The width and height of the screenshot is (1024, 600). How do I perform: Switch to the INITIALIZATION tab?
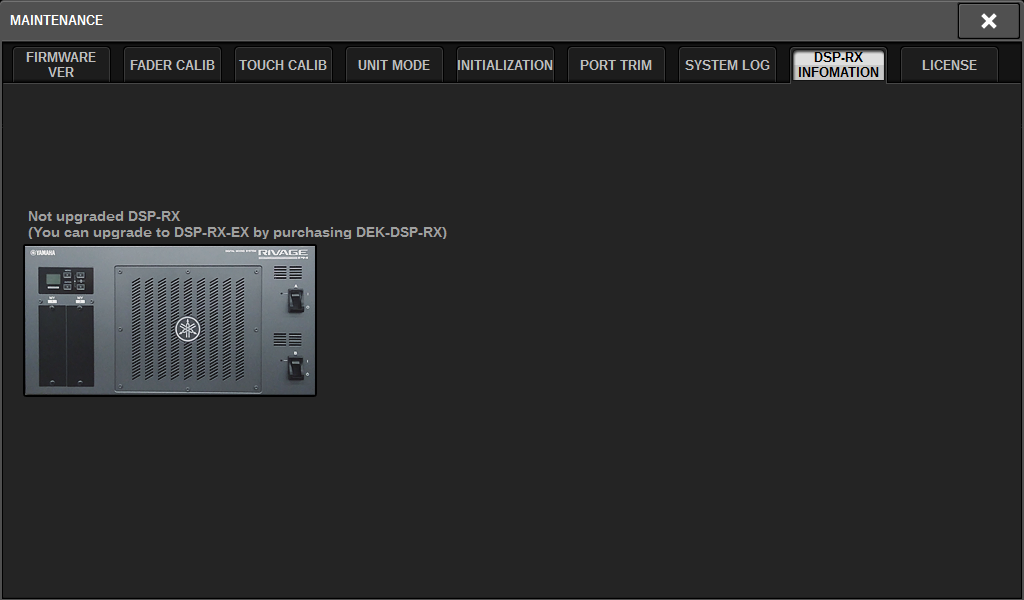click(x=505, y=64)
